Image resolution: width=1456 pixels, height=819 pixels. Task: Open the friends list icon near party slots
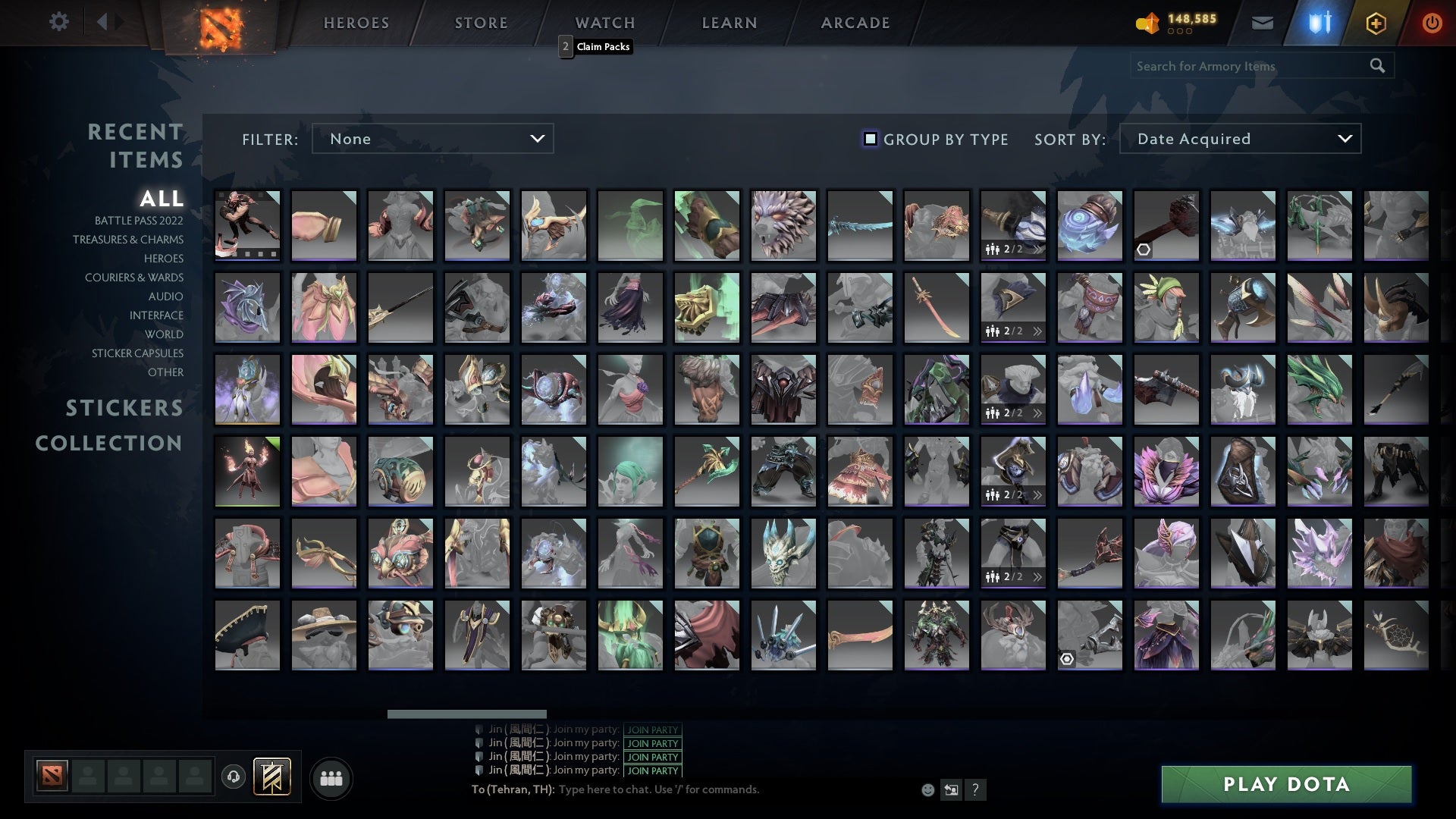pyautogui.click(x=331, y=777)
